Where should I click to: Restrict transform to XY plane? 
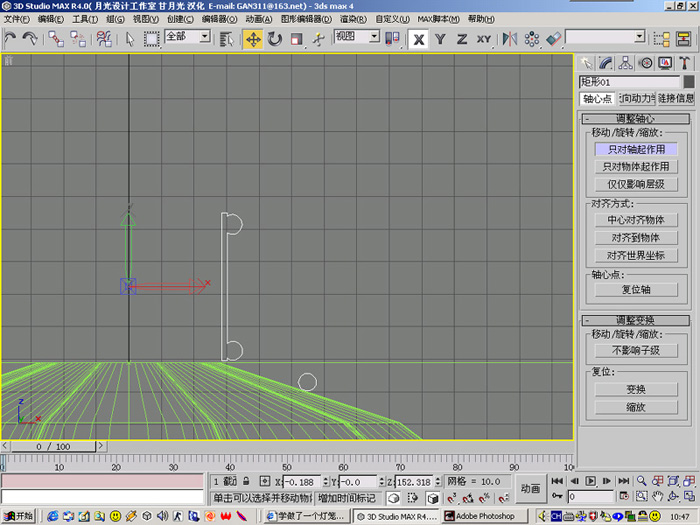point(483,39)
